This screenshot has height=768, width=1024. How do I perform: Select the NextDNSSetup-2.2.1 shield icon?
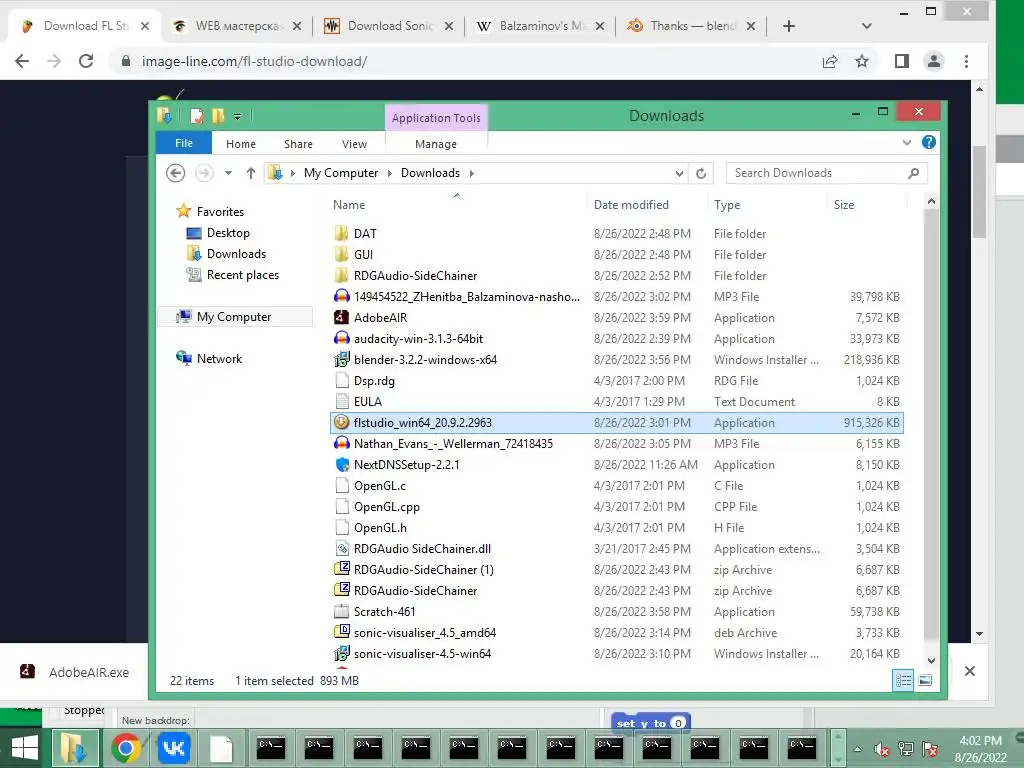(x=341, y=464)
